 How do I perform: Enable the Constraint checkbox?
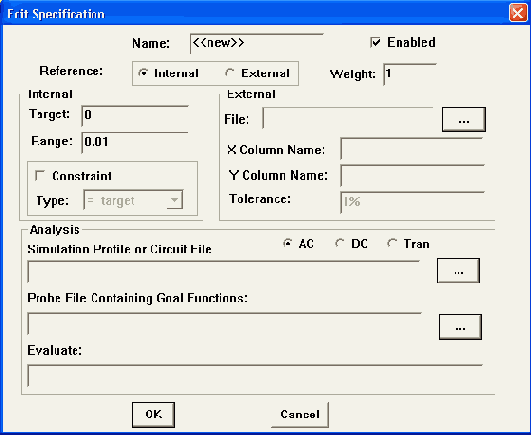(40, 176)
